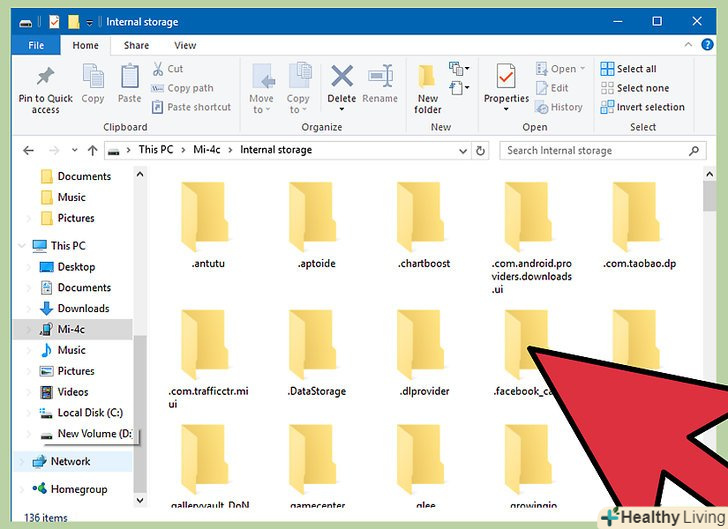Click the Refresh button
Screen dimensions: 728x529
[x=481, y=150]
